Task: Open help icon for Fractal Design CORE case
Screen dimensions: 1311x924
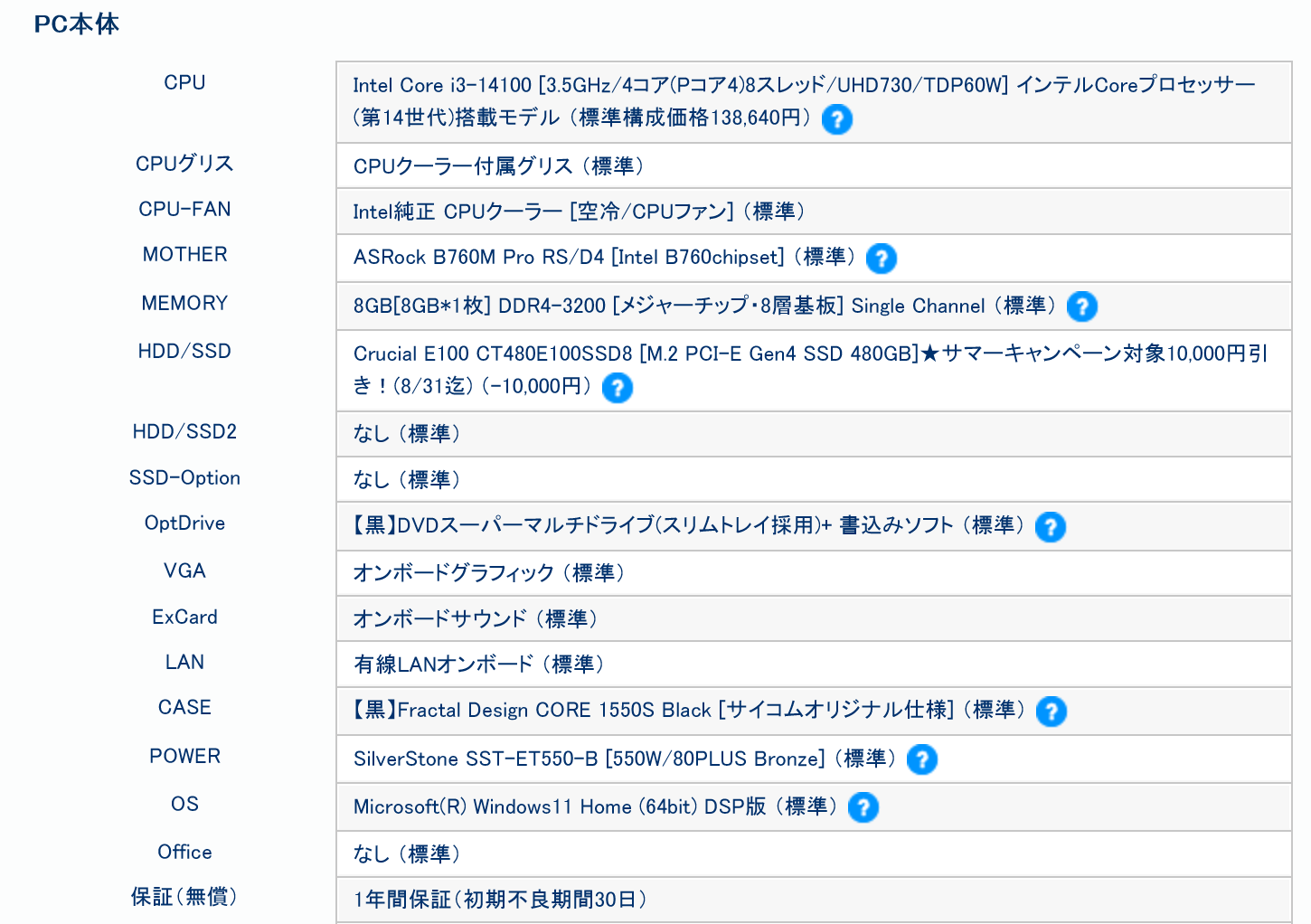Action: [x=1052, y=712]
